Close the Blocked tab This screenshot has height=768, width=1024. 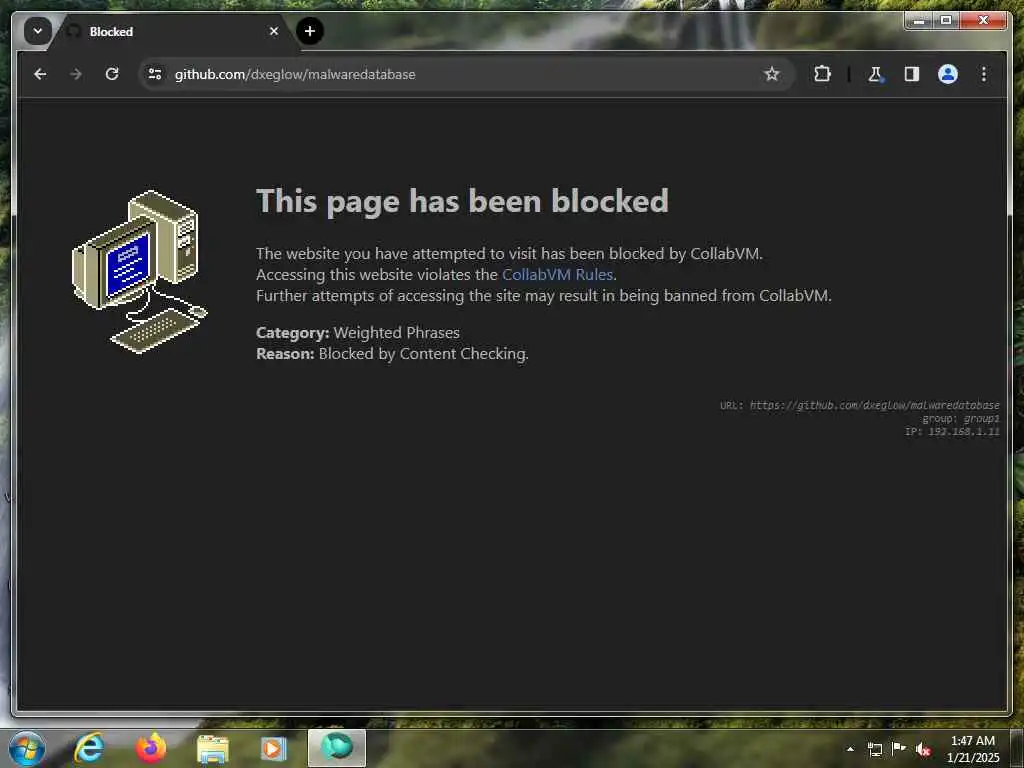coord(274,31)
